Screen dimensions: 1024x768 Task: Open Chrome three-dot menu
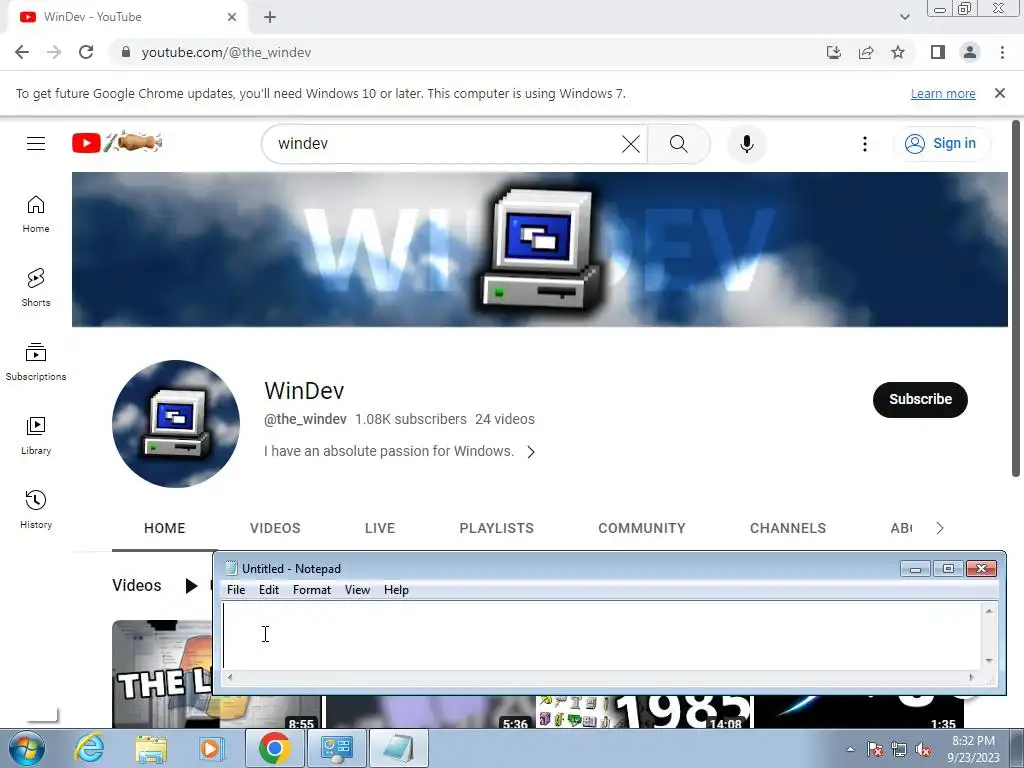click(1002, 52)
